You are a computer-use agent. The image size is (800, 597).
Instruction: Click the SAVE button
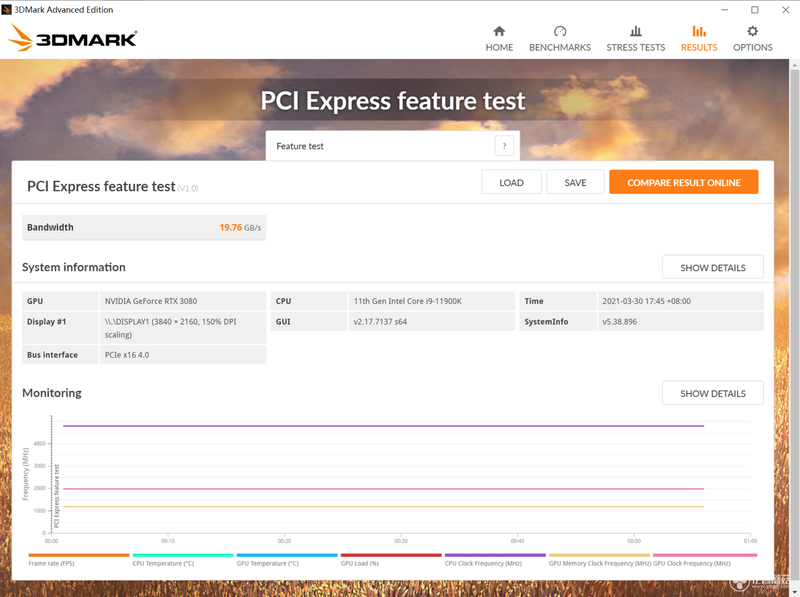(575, 182)
